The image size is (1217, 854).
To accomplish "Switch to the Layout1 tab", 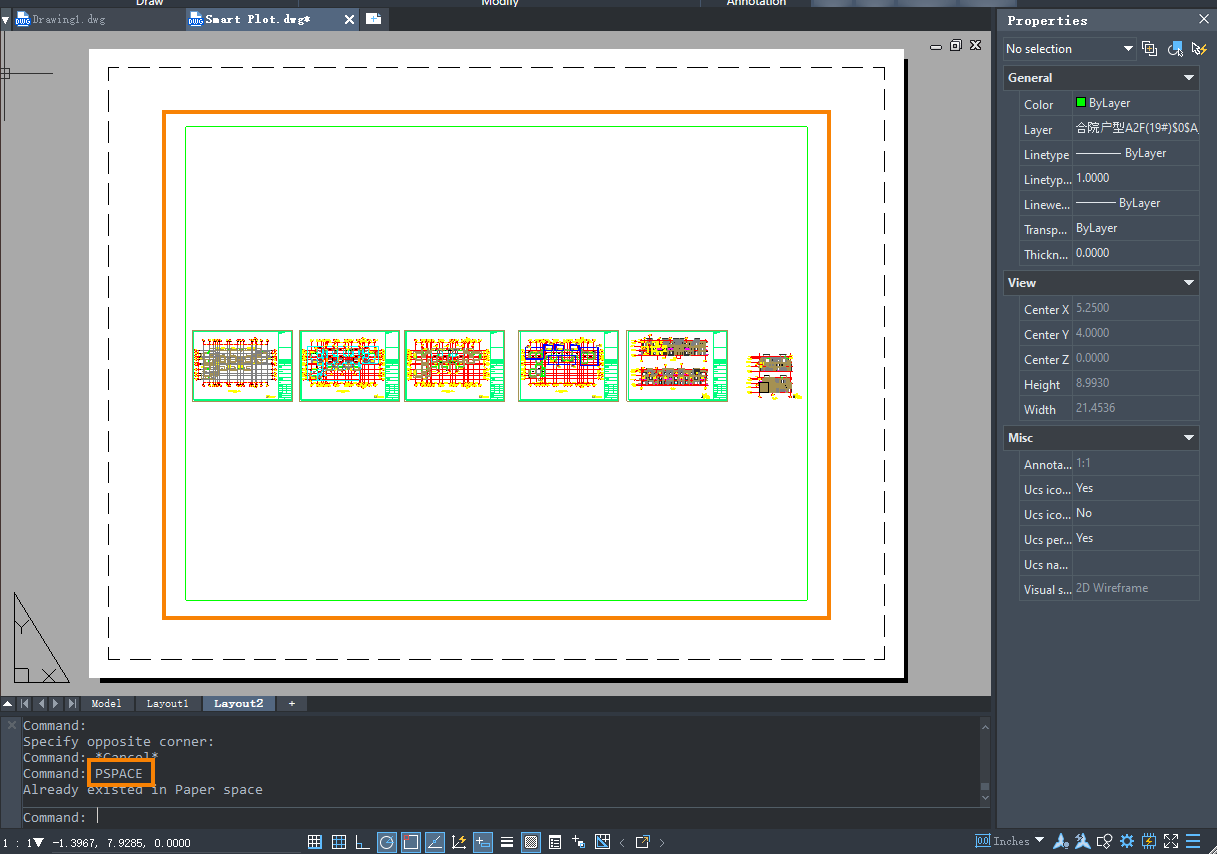I will [168, 704].
